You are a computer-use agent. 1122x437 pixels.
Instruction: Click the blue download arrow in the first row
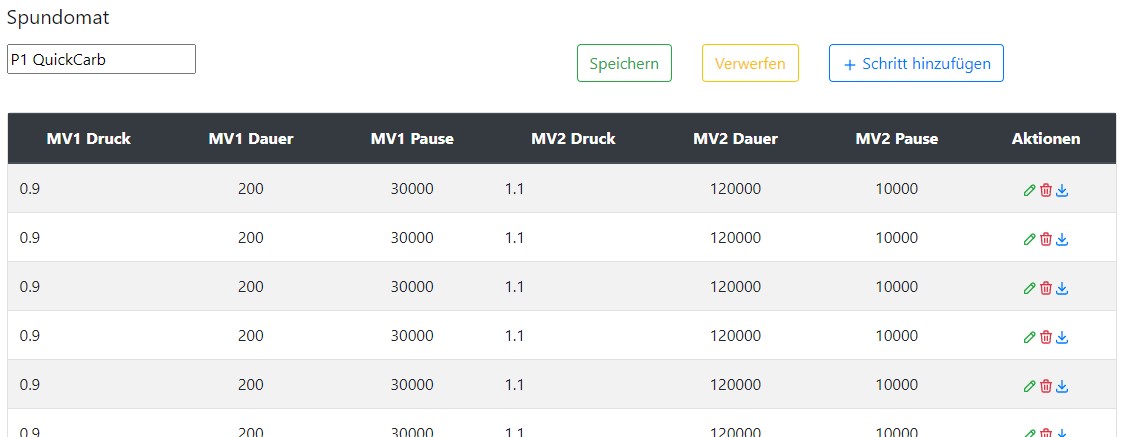(x=1062, y=190)
